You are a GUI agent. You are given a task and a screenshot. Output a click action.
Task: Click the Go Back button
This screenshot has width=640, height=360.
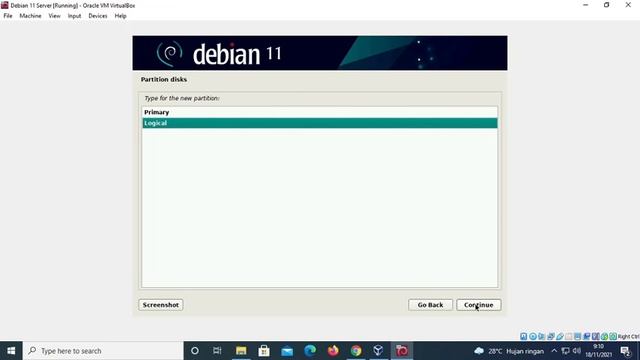430,305
